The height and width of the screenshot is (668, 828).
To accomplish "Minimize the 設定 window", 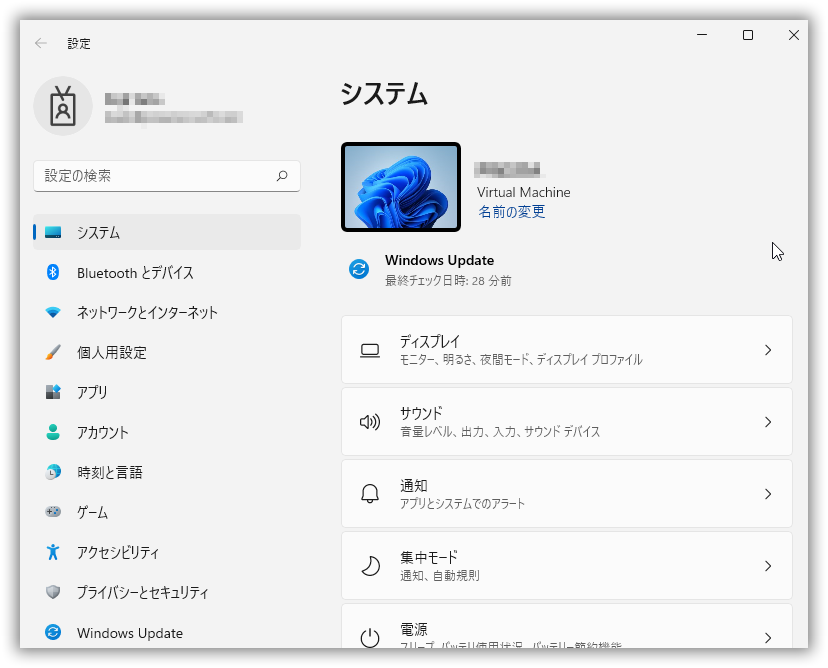I will [702, 35].
